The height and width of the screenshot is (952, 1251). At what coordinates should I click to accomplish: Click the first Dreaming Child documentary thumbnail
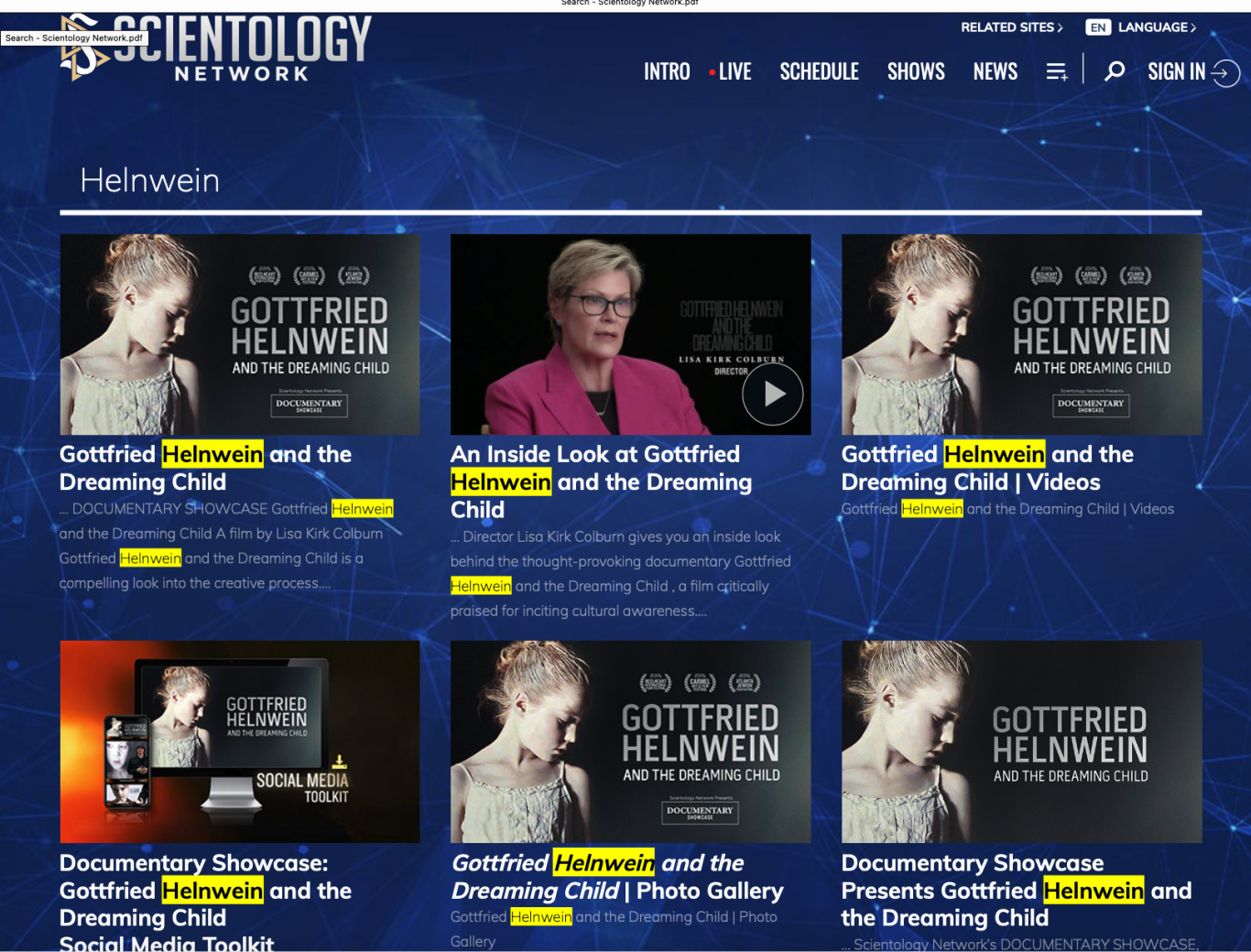(x=240, y=334)
